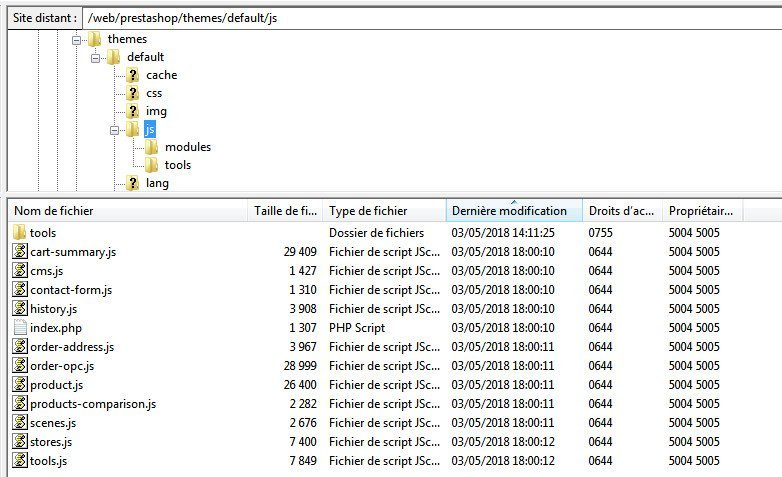Click the remote site path input field
The image size is (782, 477).
click(x=432, y=18)
